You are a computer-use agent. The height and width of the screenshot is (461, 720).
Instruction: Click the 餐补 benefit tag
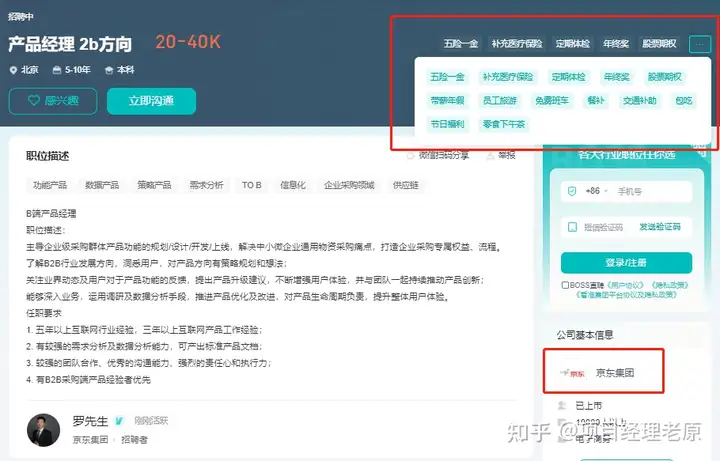pyautogui.click(x=596, y=101)
